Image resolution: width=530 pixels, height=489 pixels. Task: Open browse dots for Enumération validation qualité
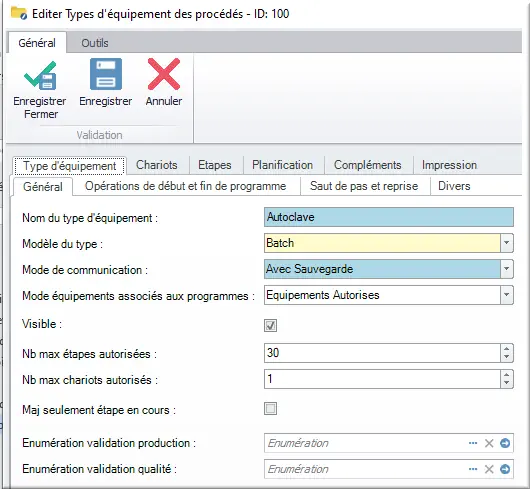473,469
